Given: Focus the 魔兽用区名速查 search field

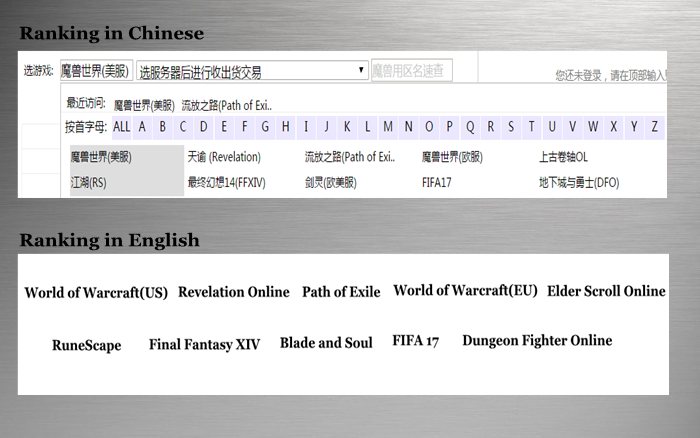Looking at the screenshot, I should click(x=412, y=71).
